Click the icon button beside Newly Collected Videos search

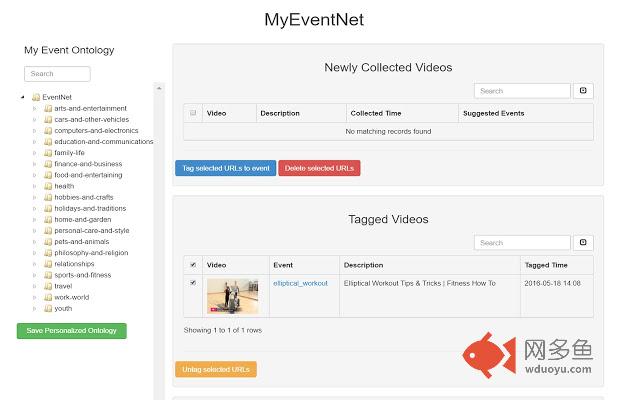(x=583, y=91)
